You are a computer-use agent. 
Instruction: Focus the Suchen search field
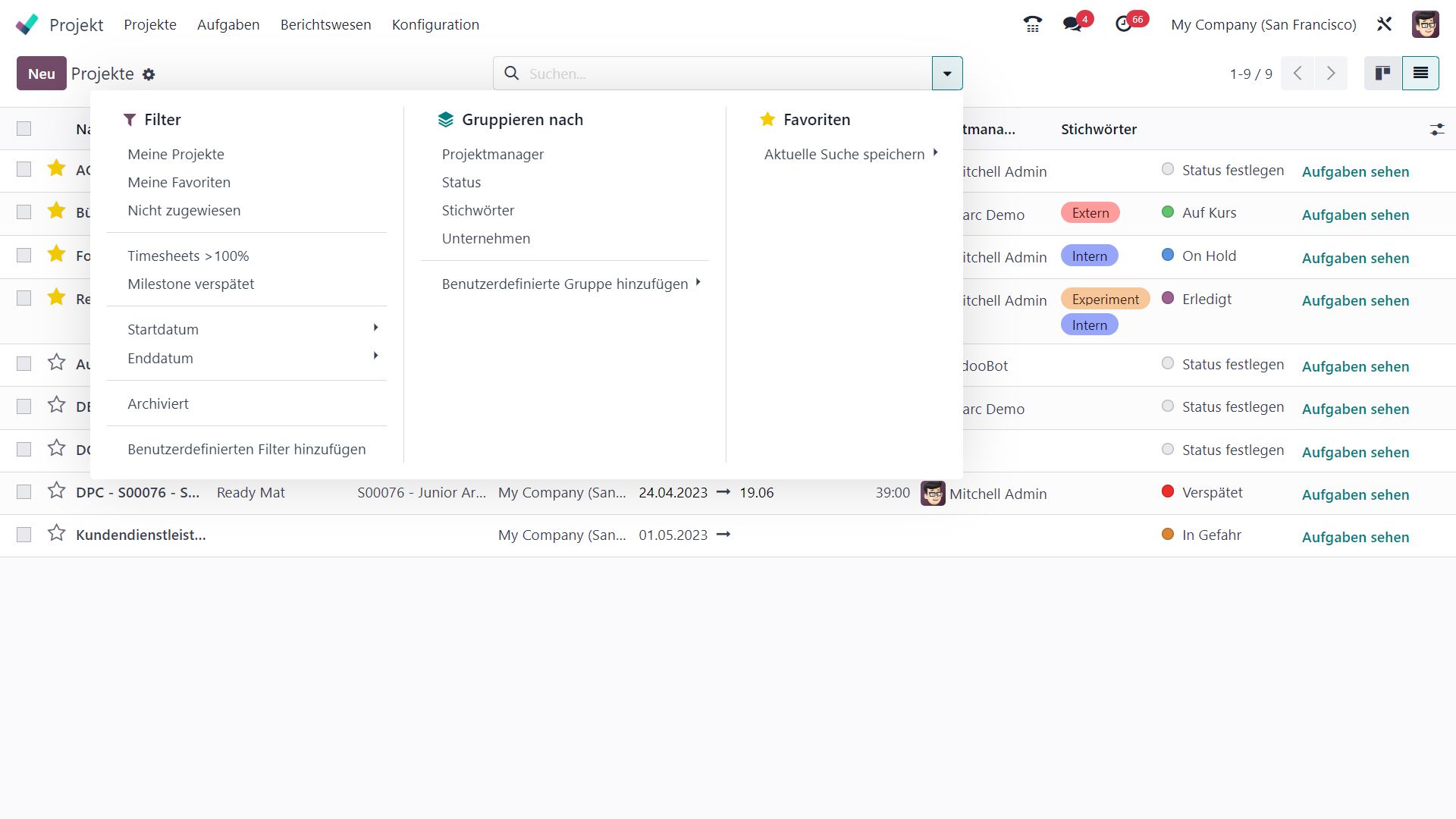[x=720, y=74]
